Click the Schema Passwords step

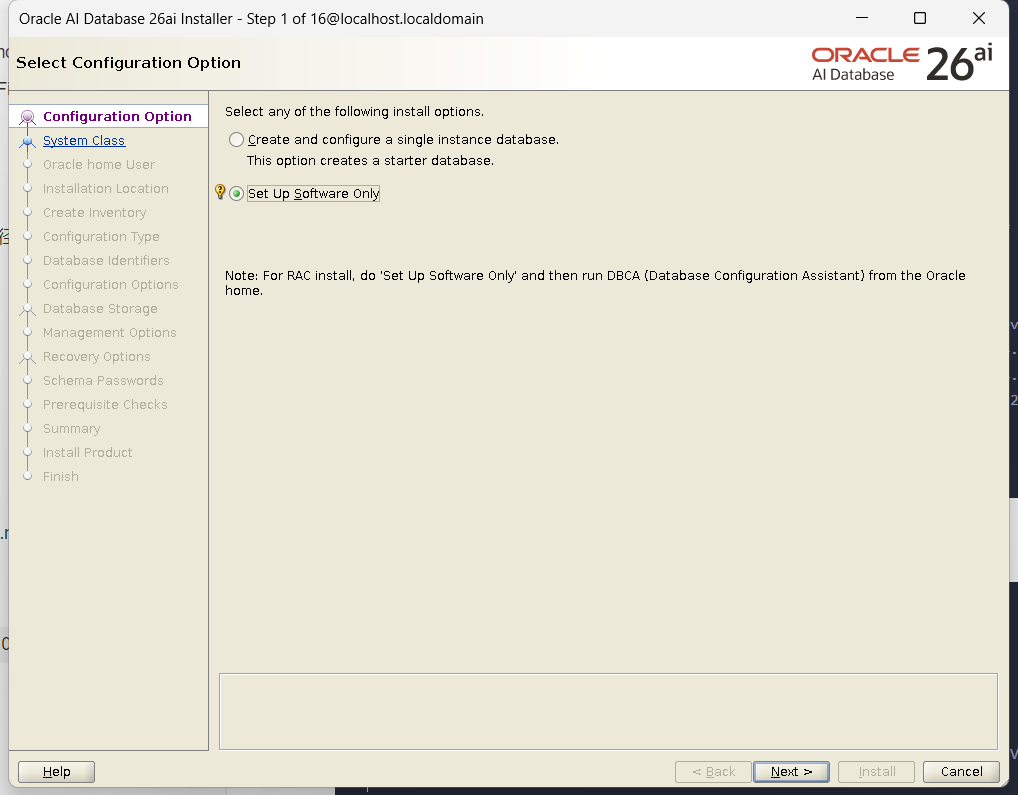coord(103,380)
